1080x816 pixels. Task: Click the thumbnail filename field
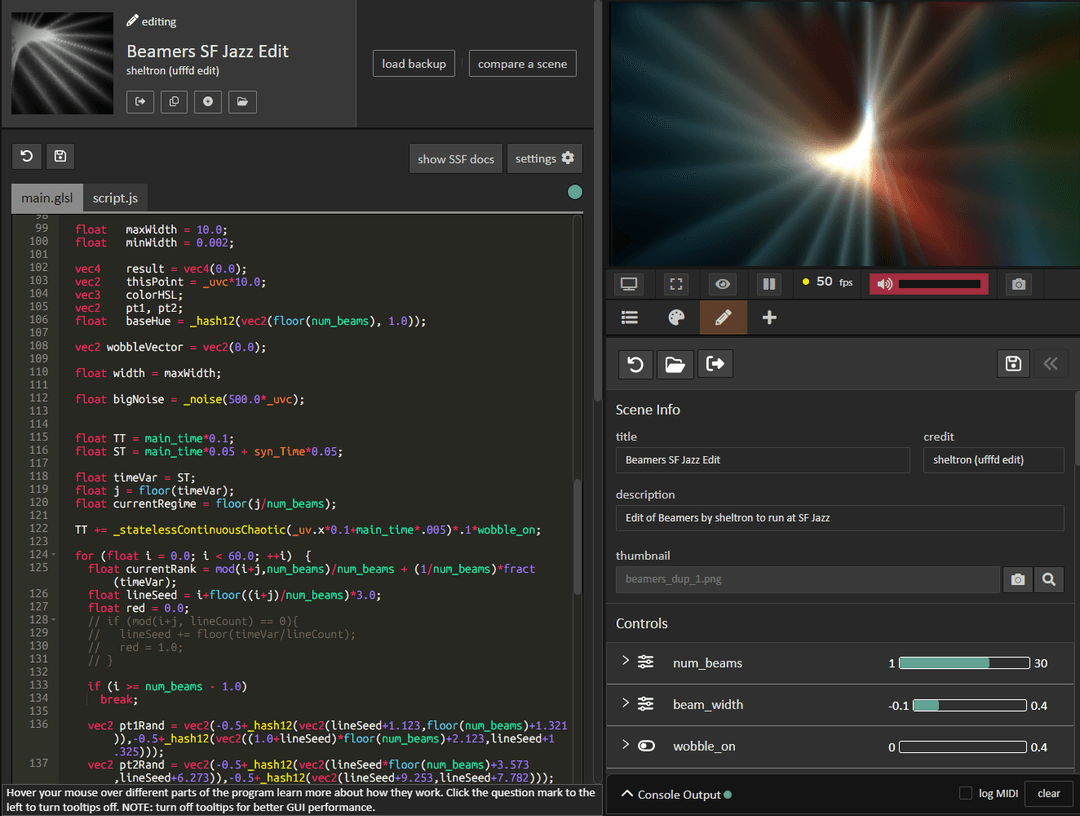(x=808, y=580)
